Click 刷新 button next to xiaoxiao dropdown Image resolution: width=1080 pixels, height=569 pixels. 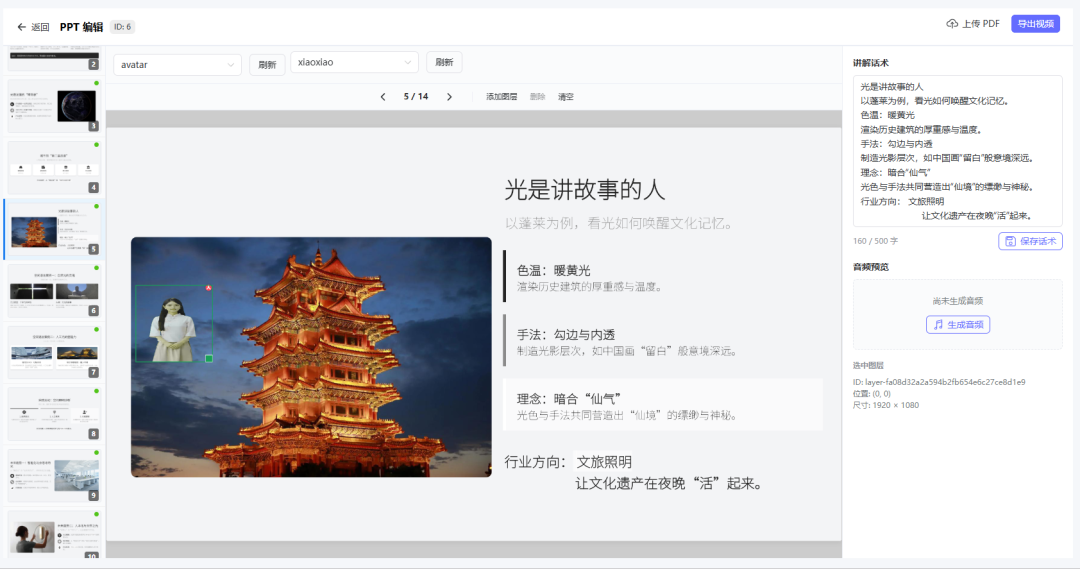(444, 62)
